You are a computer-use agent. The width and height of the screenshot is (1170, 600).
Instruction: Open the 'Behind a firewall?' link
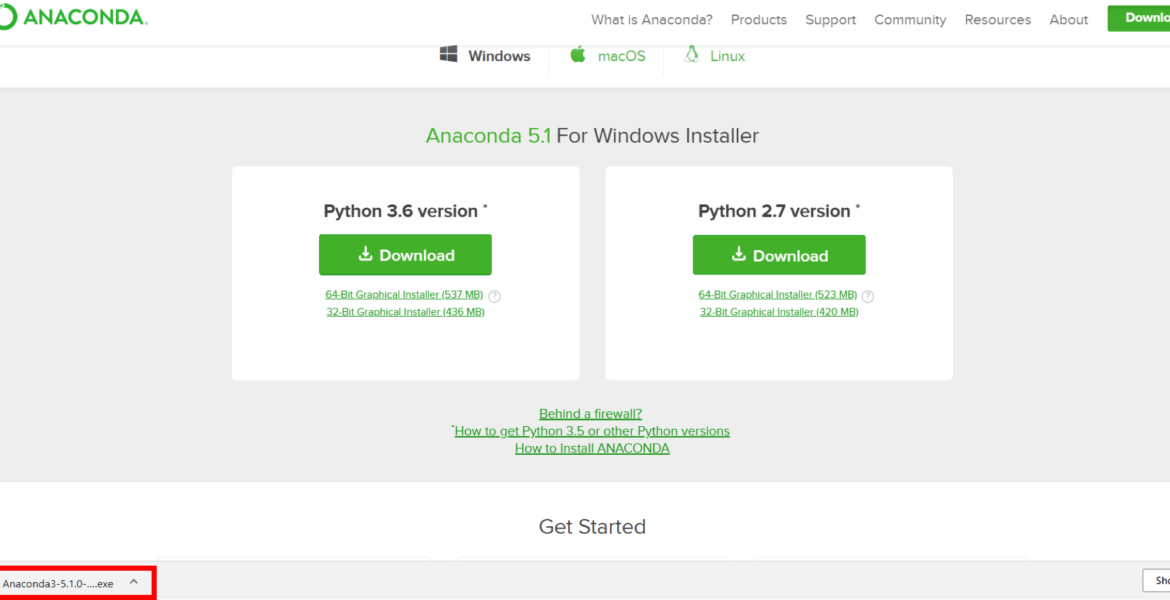pos(590,413)
